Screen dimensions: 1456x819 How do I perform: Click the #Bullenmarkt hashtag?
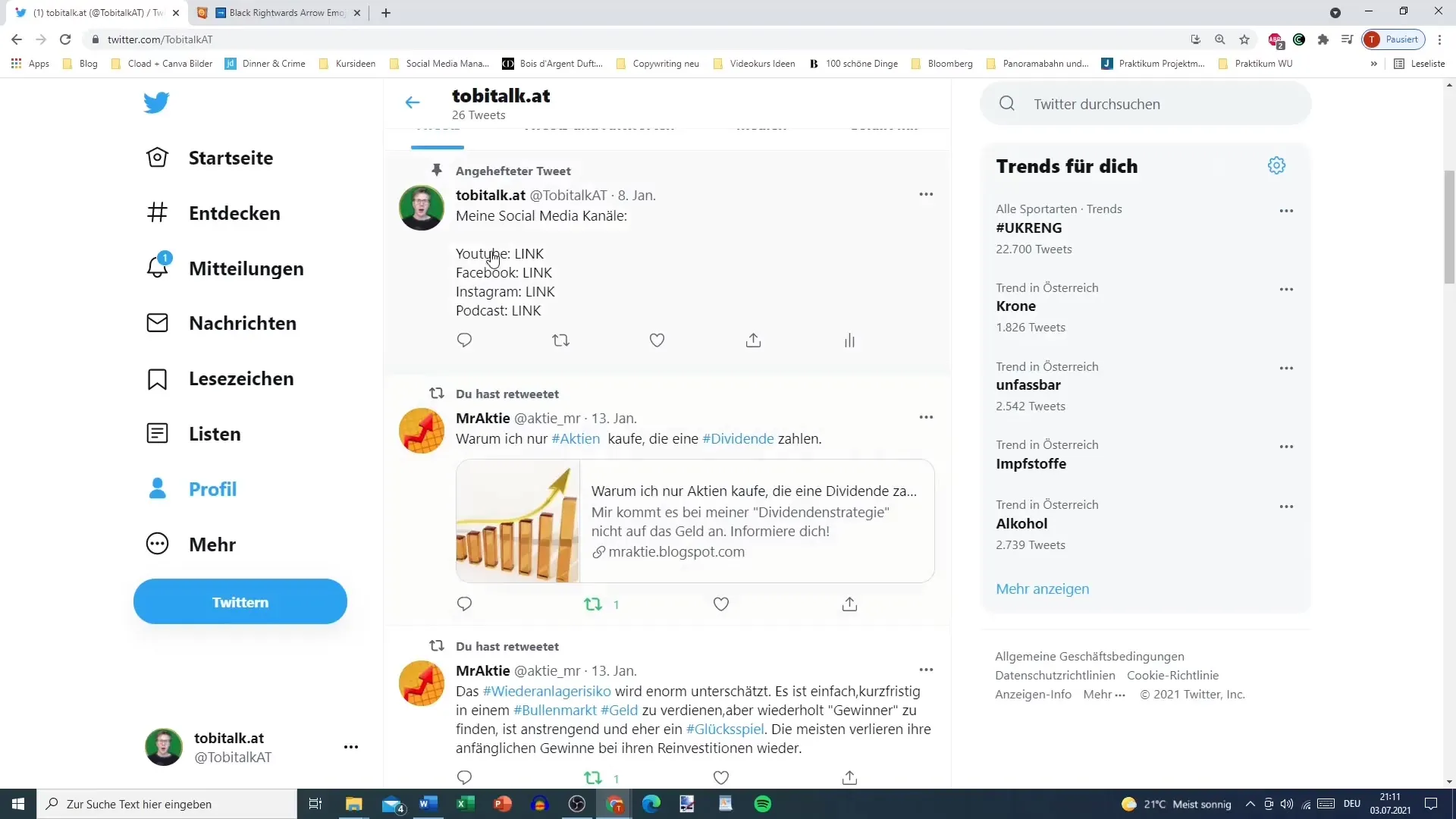click(555, 711)
